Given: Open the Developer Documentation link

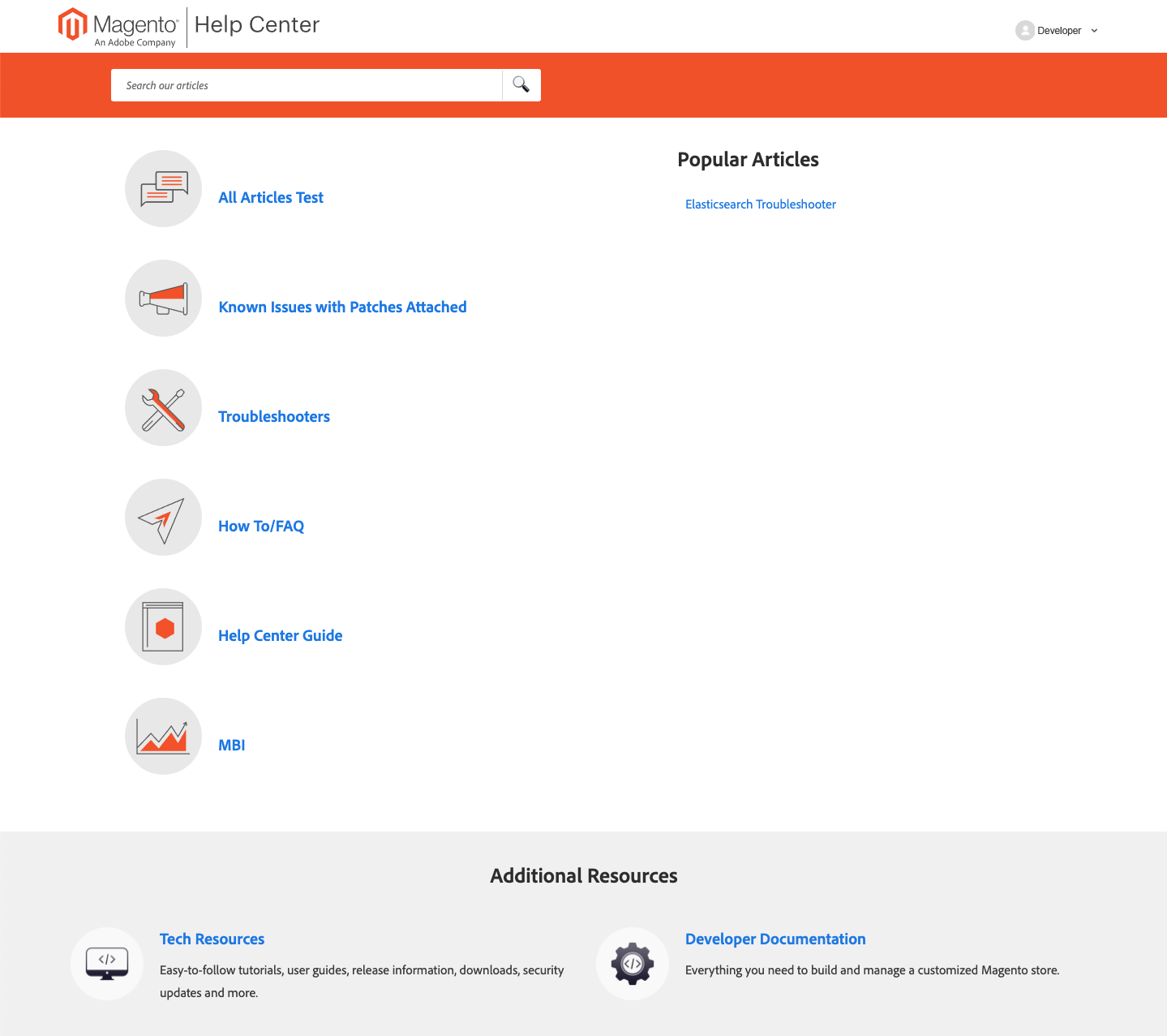Looking at the screenshot, I should (x=775, y=939).
